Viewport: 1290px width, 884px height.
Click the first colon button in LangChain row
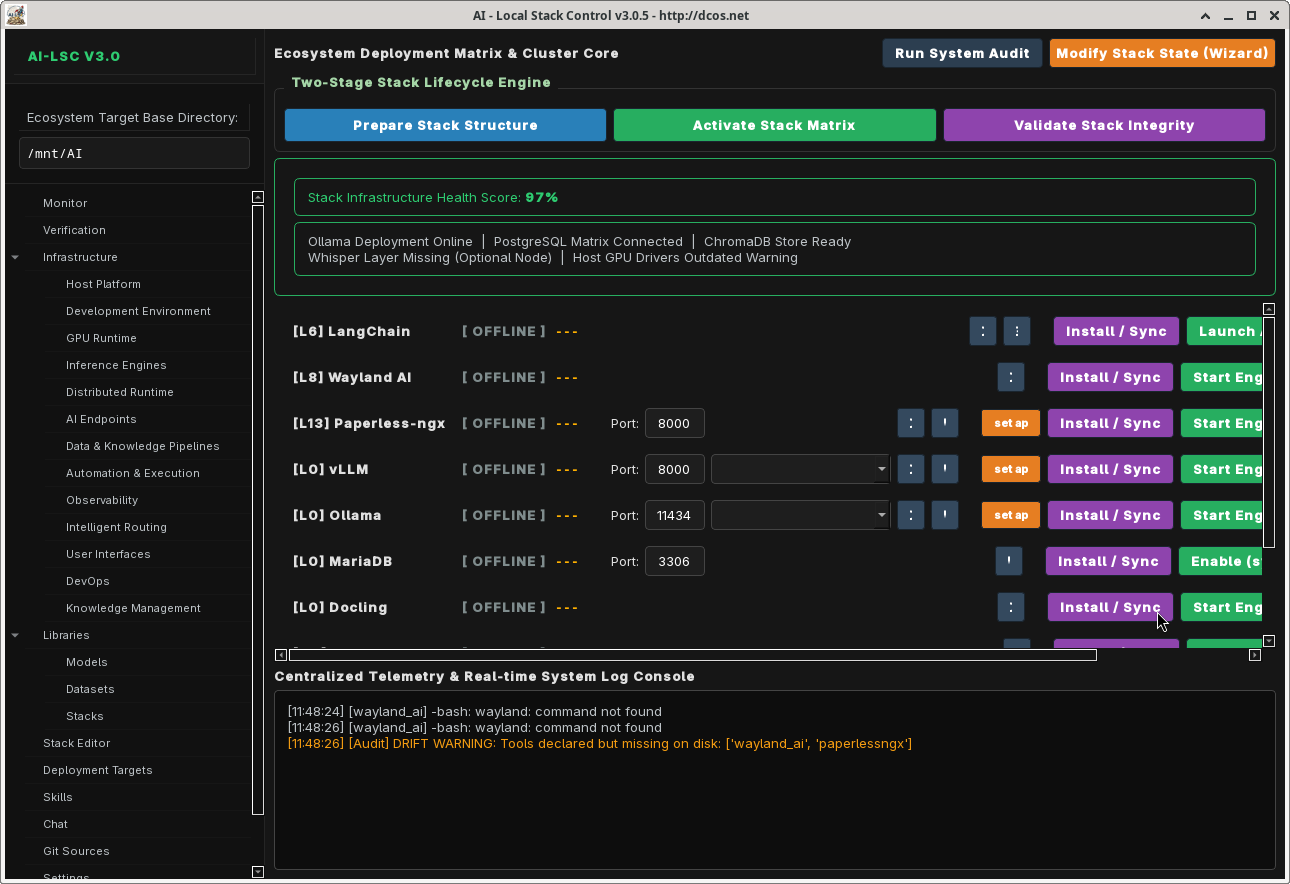983,331
